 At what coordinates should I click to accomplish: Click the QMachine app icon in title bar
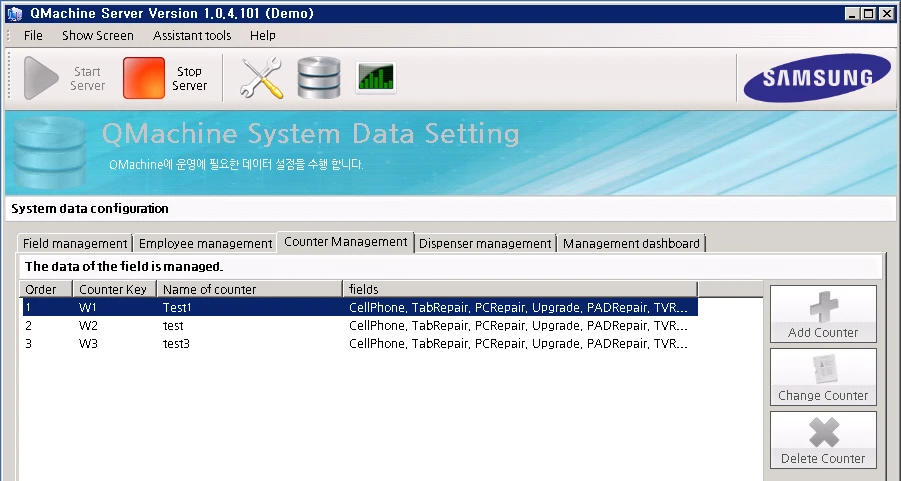click(14, 13)
